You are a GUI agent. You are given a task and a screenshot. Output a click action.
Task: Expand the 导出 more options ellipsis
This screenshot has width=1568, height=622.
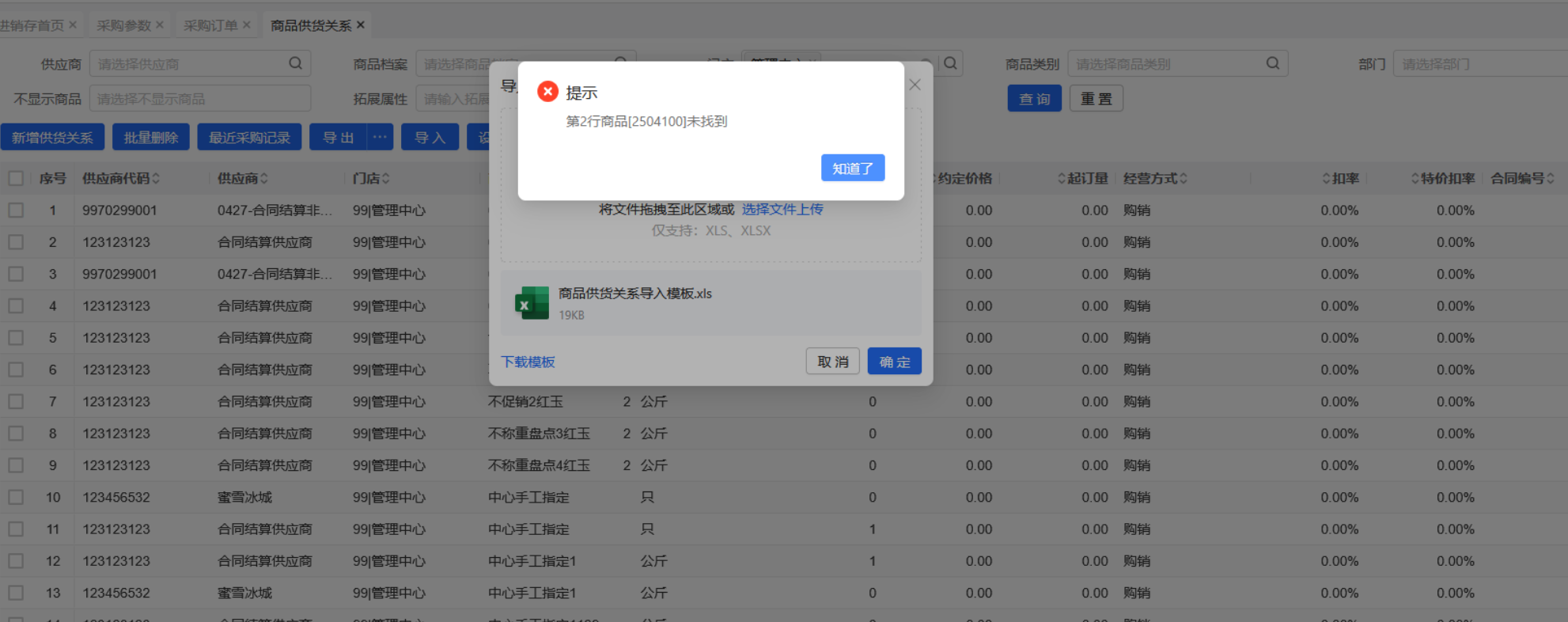381,138
